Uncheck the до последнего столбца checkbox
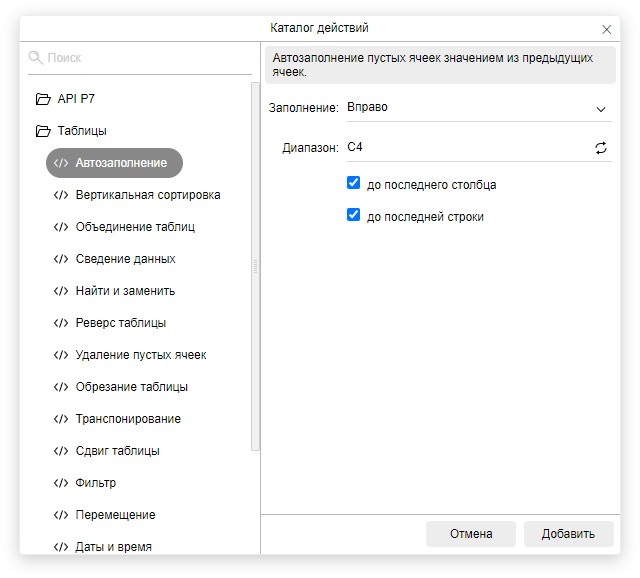Screen dimensions: 640x578 click(x=353, y=184)
